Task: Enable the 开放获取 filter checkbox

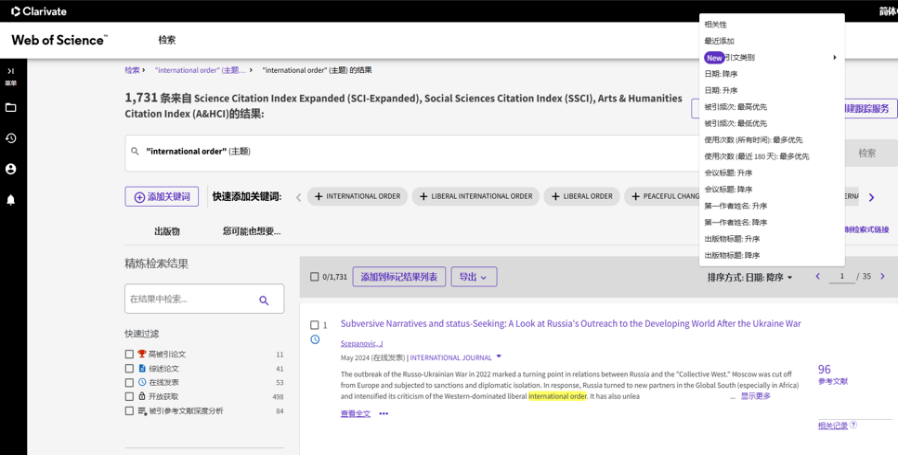Action: tap(129, 396)
